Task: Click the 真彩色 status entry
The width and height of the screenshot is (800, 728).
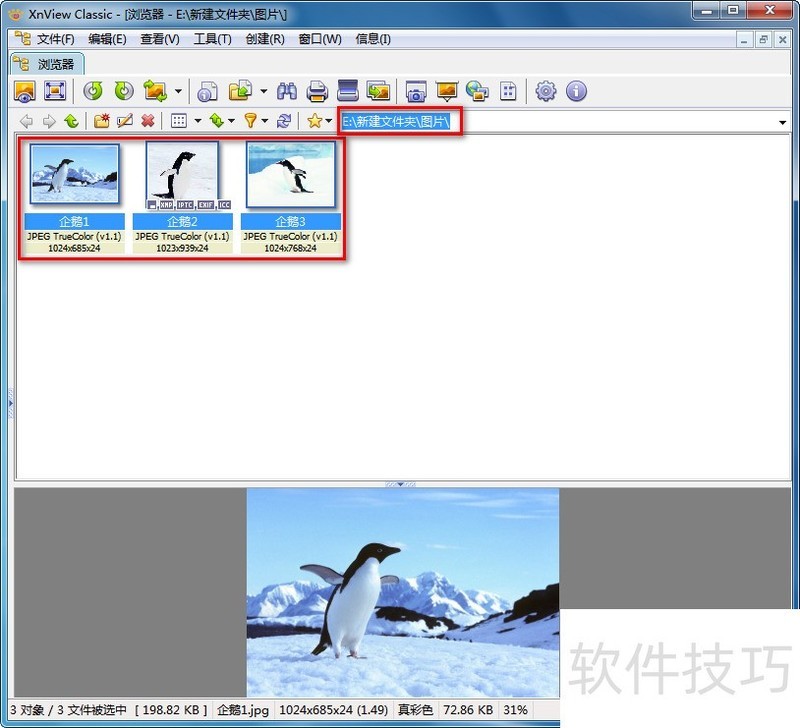Action: coord(415,710)
